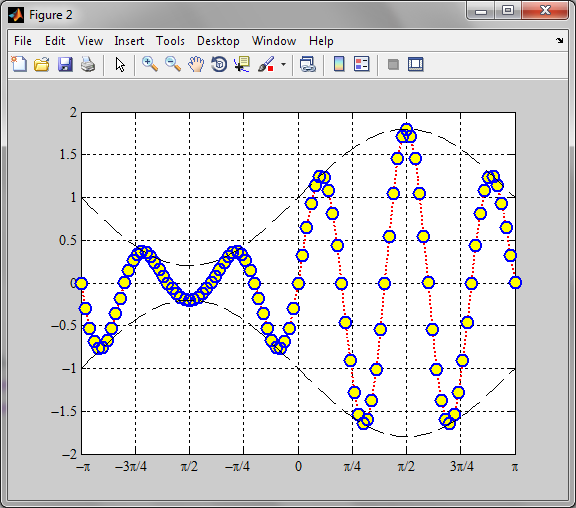Print the figure using the printer icon
This screenshot has height=508, width=576.
(88, 64)
